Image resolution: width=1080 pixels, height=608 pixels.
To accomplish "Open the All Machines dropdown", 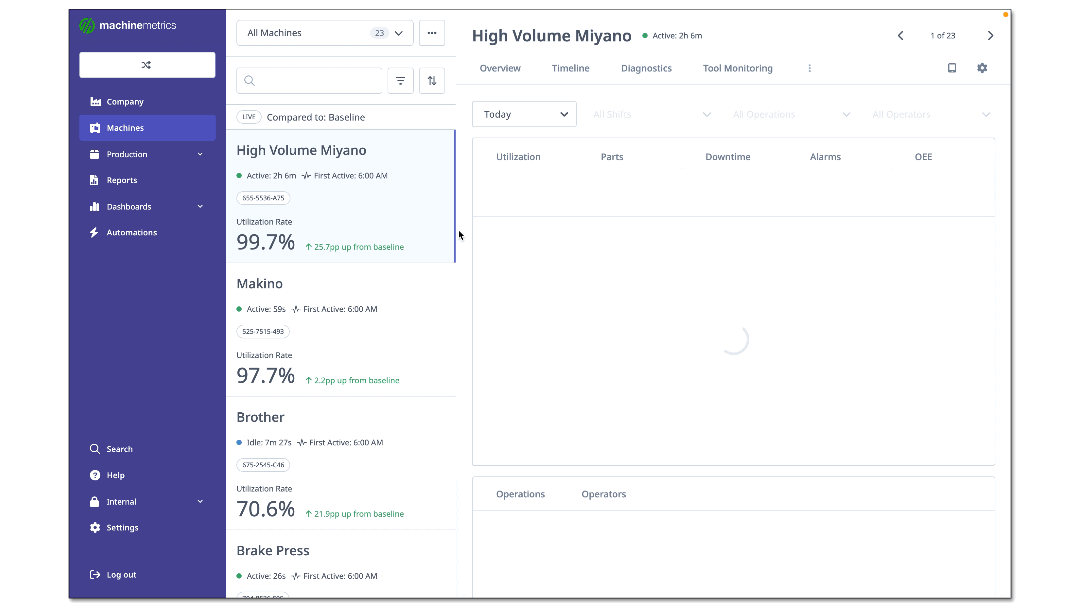I will (324, 33).
